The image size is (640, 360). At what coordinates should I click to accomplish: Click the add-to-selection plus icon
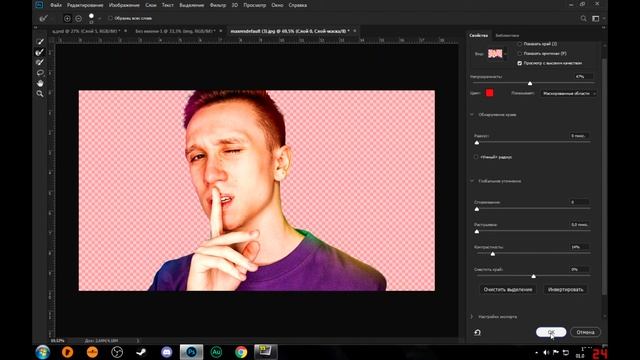67,18
